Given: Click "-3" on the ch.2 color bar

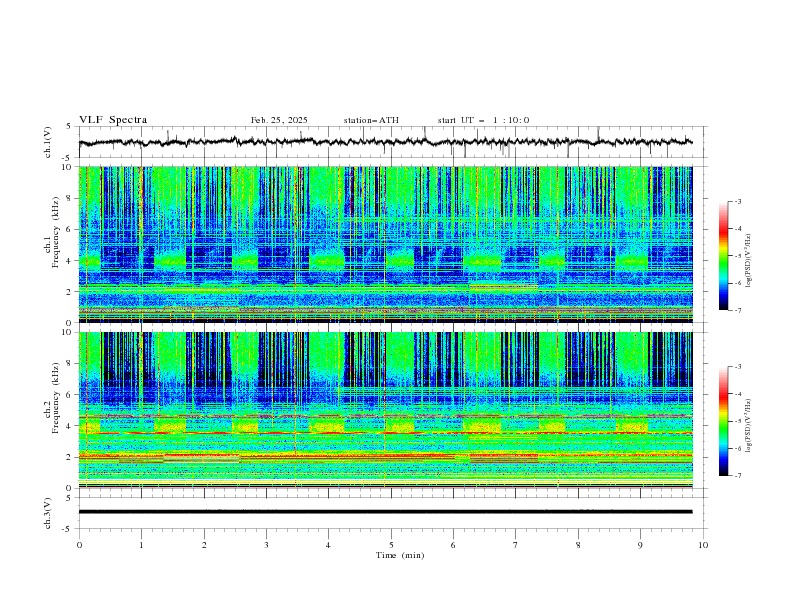Looking at the screenshot, I should pos(737,367).
